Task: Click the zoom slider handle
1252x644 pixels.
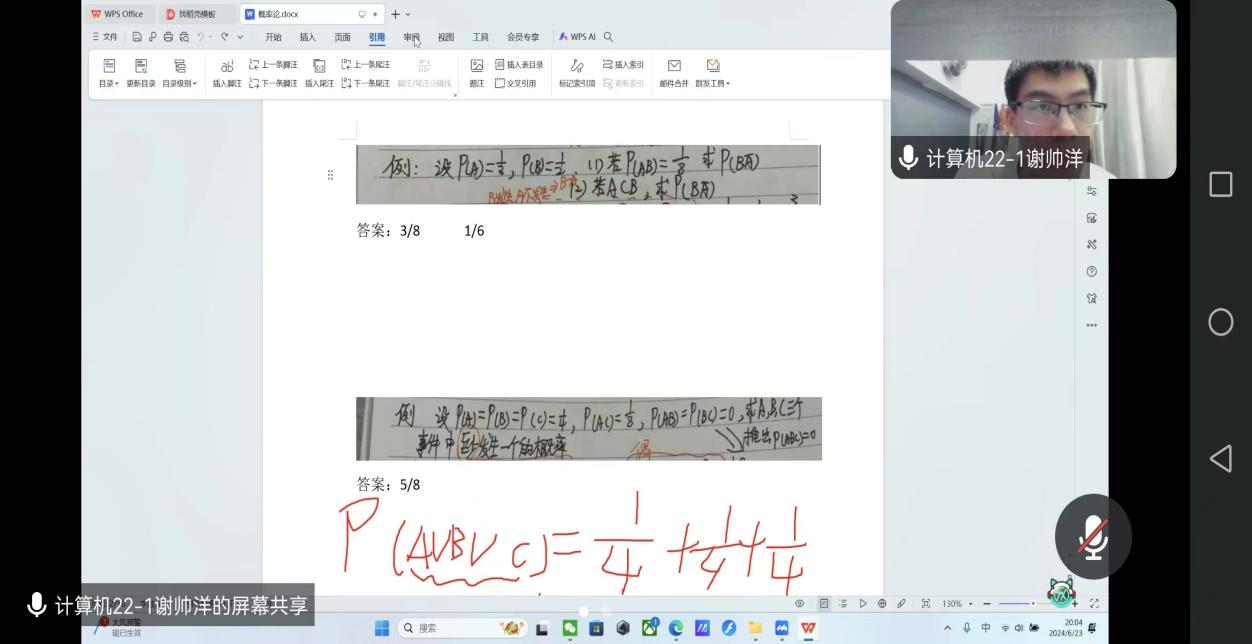Action: coord(1033,604)
